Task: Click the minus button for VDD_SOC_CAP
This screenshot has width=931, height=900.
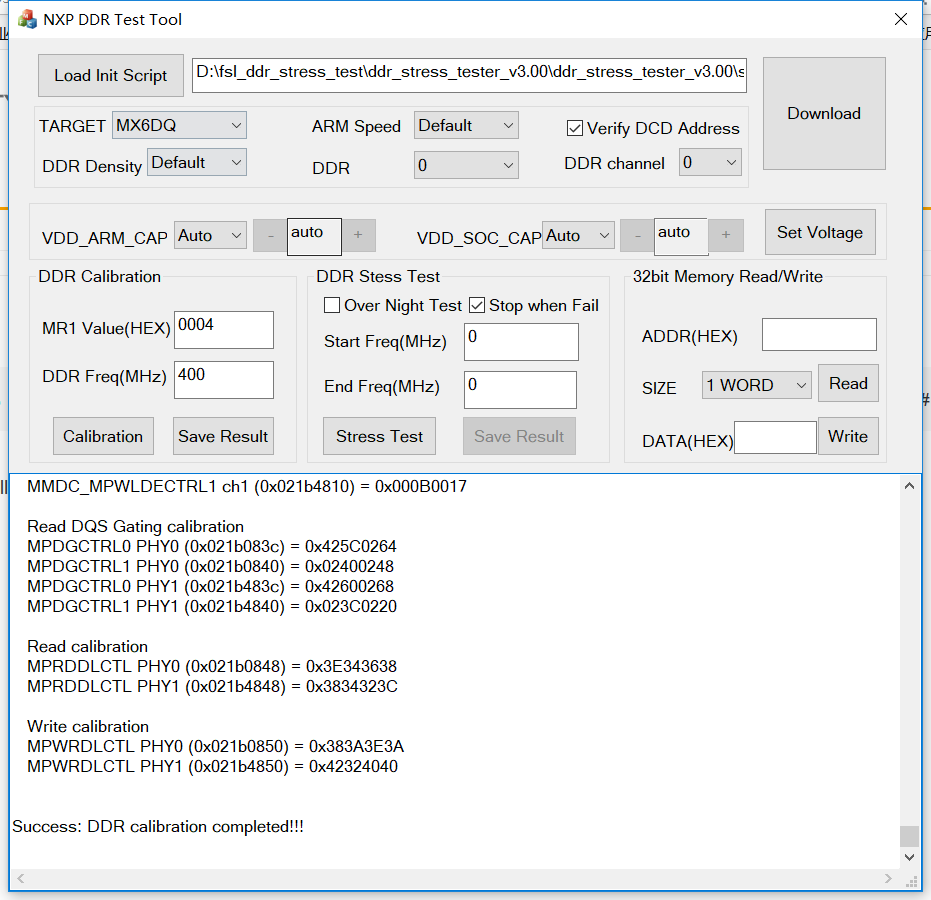Action: click(637, 235)
